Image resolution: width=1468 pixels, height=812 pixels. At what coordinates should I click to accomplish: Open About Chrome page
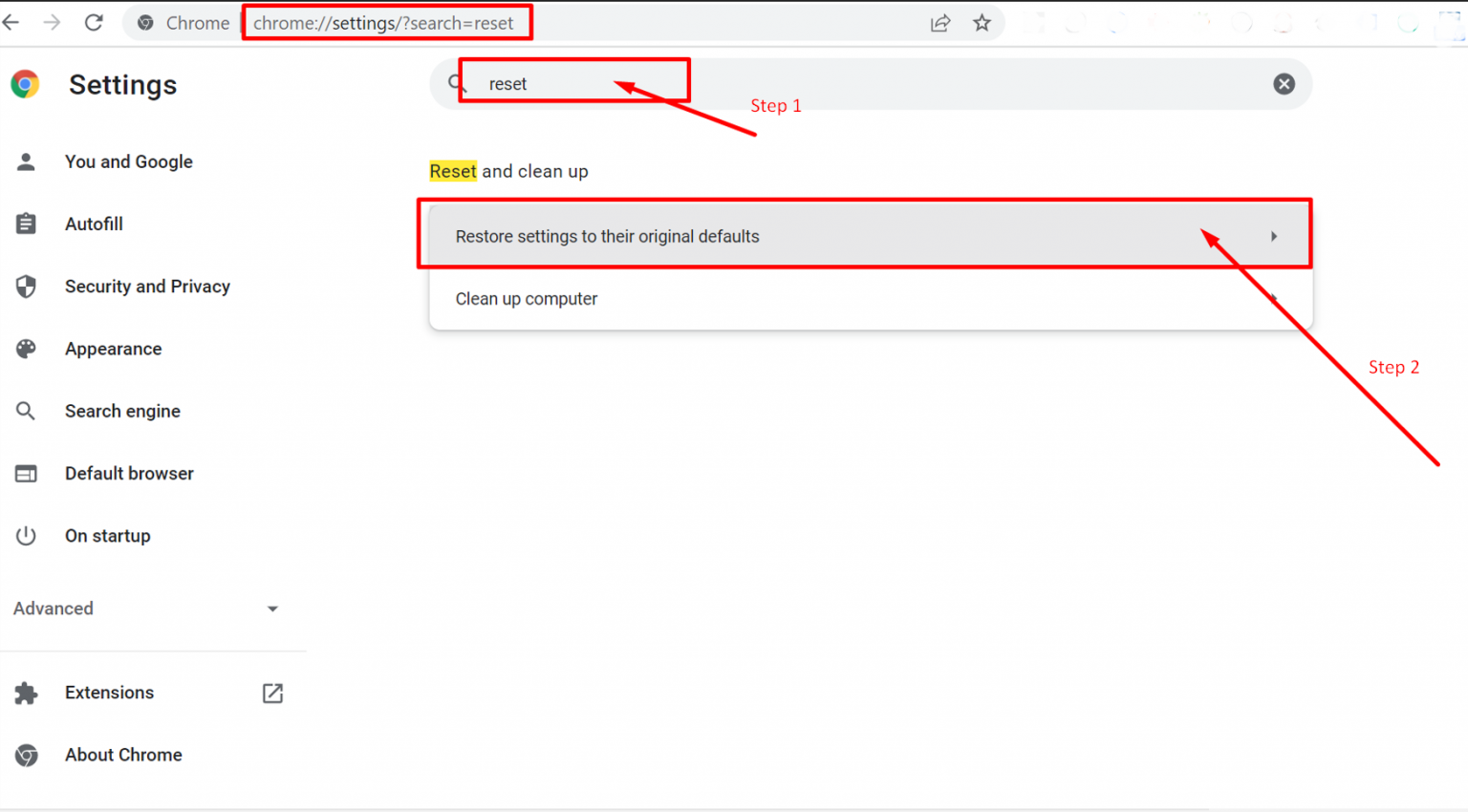pos(123,755)
